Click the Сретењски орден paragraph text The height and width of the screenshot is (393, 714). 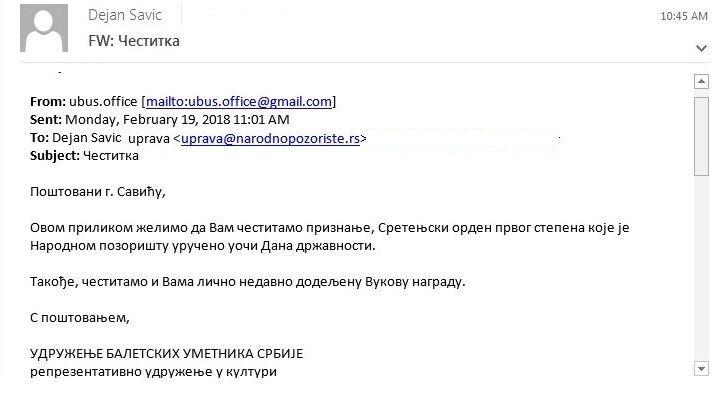coord(329,237)
